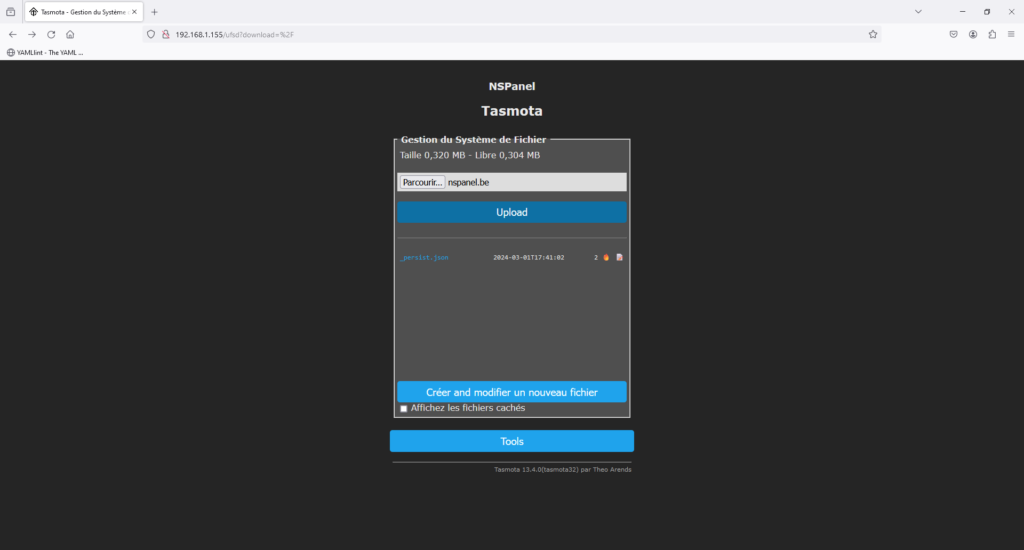This screenshot has width=1024, height=550.
Task: Click the Tools button
Action: [512, 441]
